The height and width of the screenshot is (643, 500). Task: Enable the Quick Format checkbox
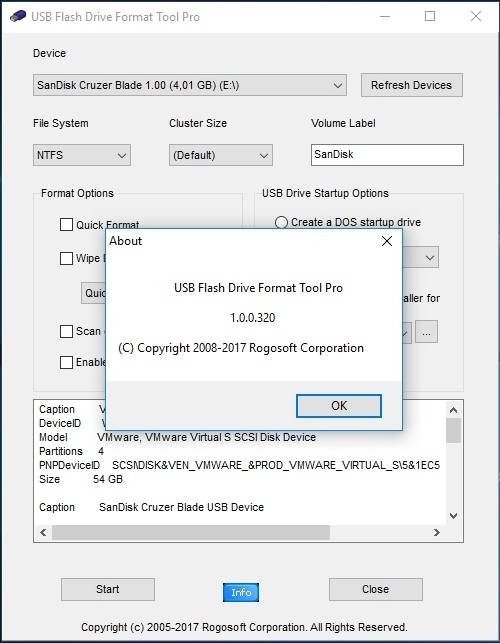point(66,225)
